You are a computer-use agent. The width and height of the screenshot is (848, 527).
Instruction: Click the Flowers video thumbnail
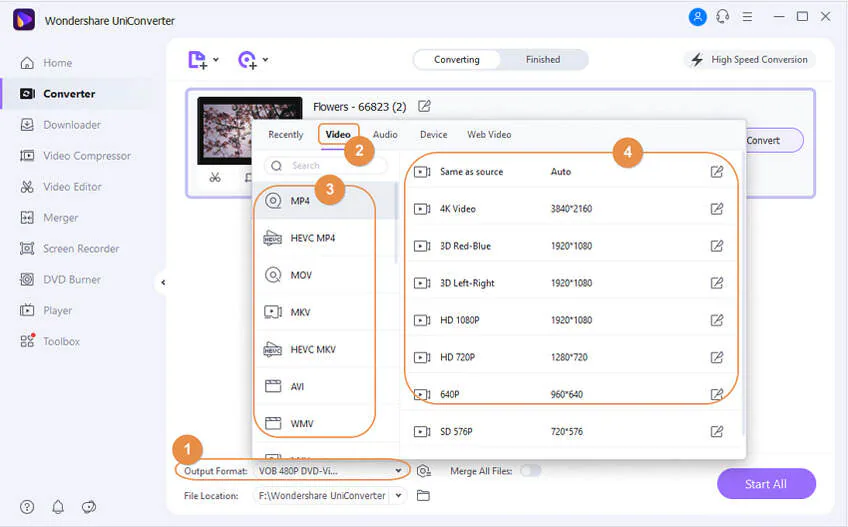250,131
